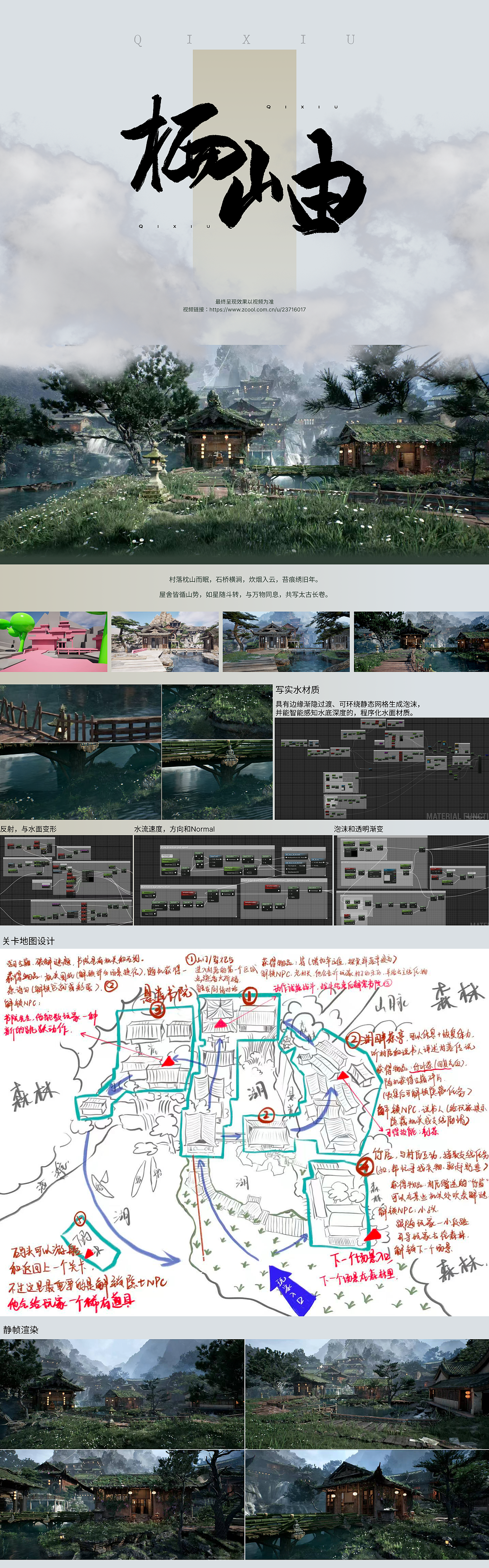Image resolution: width=489 pixels, height=1568 pixels.
Task: Open the bamboo bridge with hanging lantern image
Action: pyautogui.click(x=217, y=780)
